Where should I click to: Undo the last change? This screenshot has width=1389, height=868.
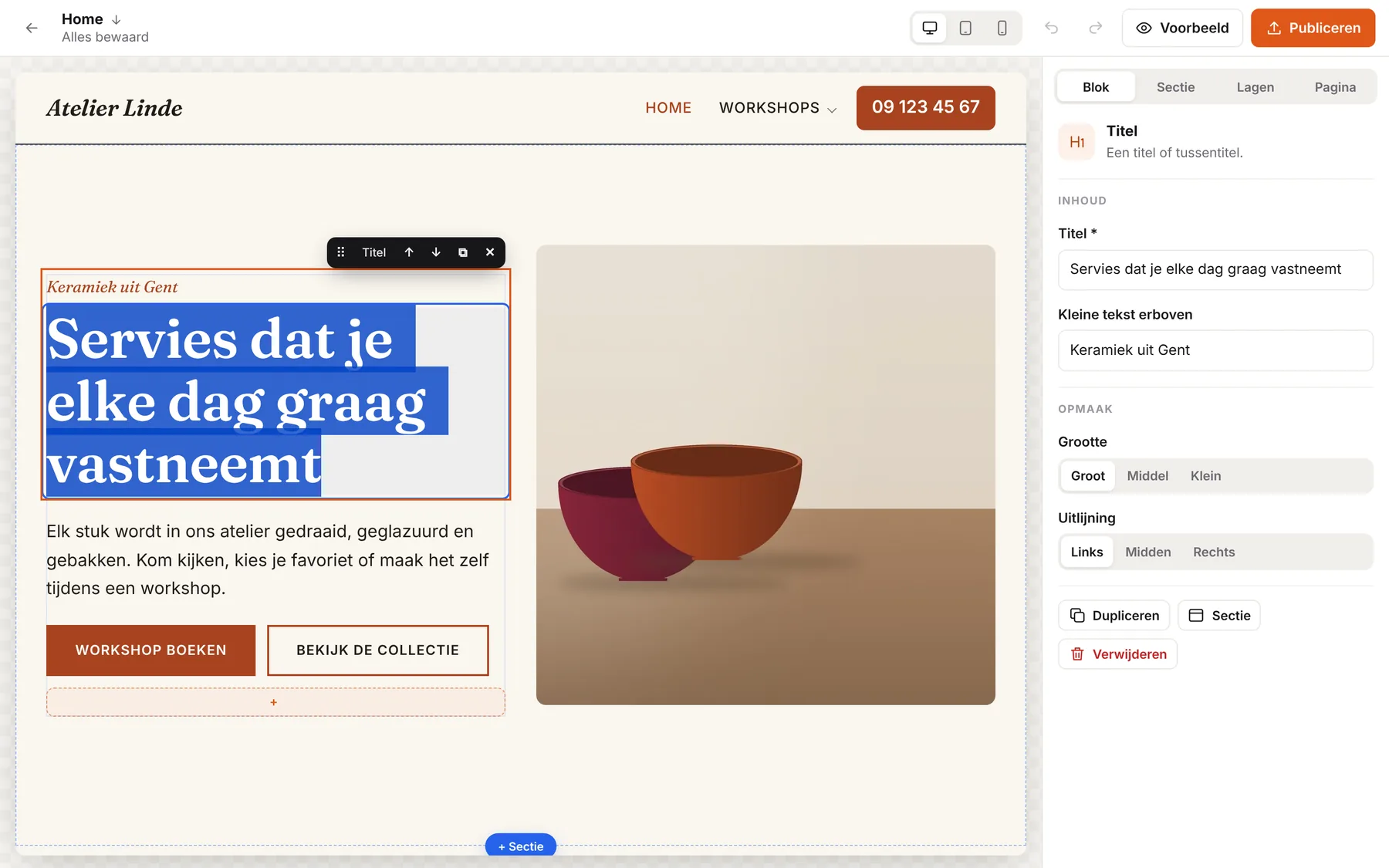1051,28
